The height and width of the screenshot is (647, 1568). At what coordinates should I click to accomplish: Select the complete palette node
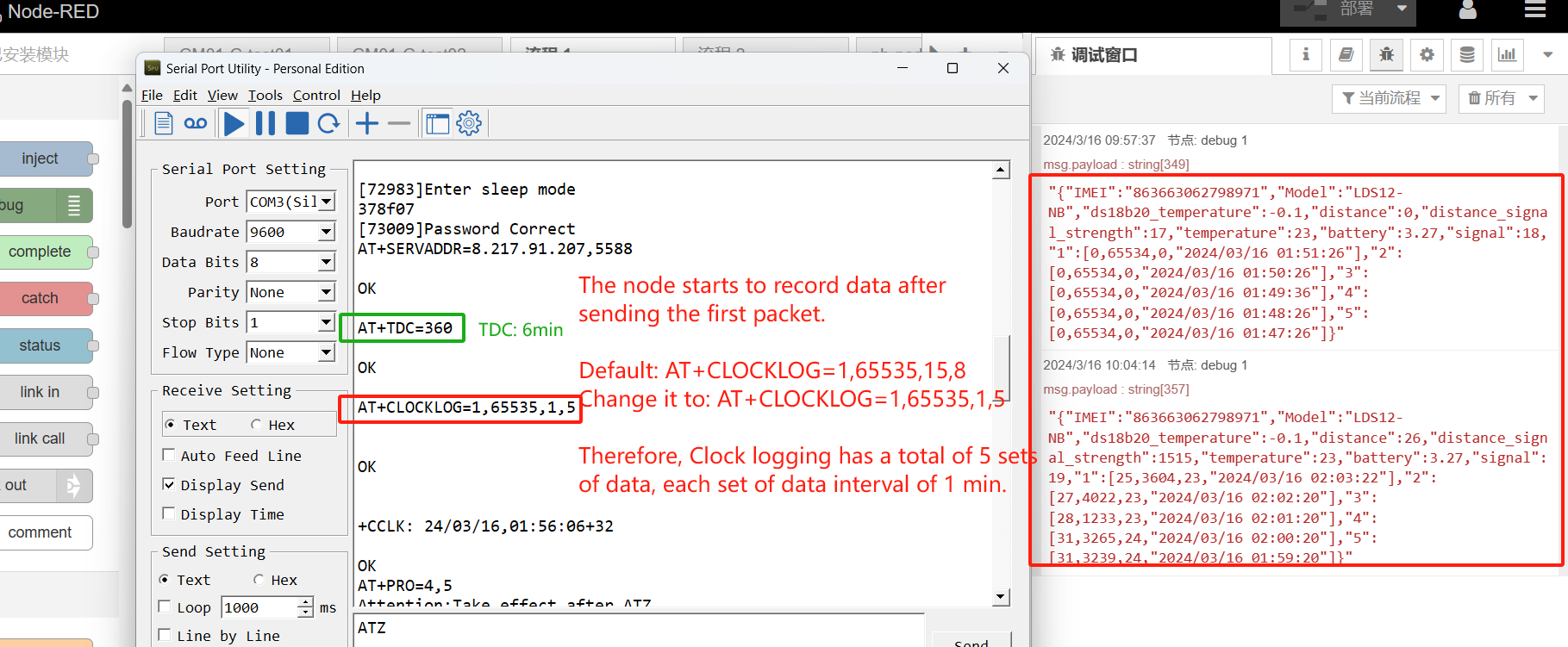(47, 252)
